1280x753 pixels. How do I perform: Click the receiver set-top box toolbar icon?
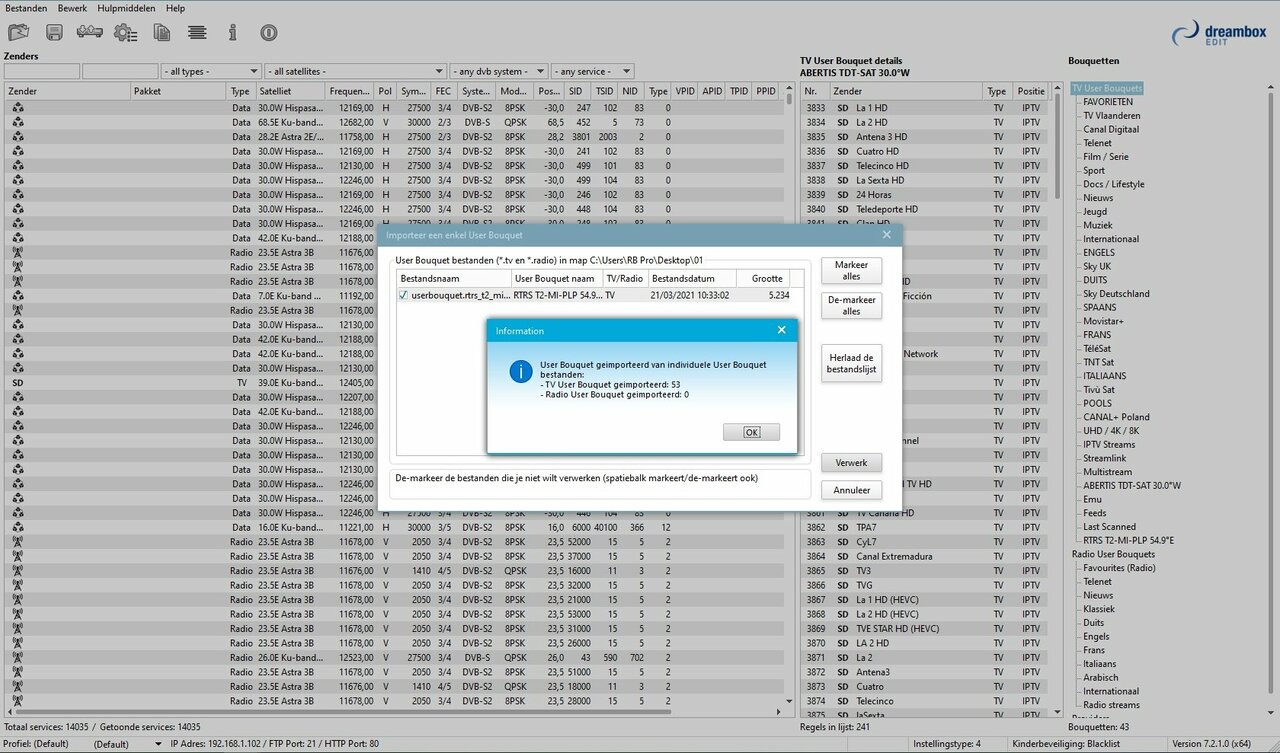pos(89,33)
